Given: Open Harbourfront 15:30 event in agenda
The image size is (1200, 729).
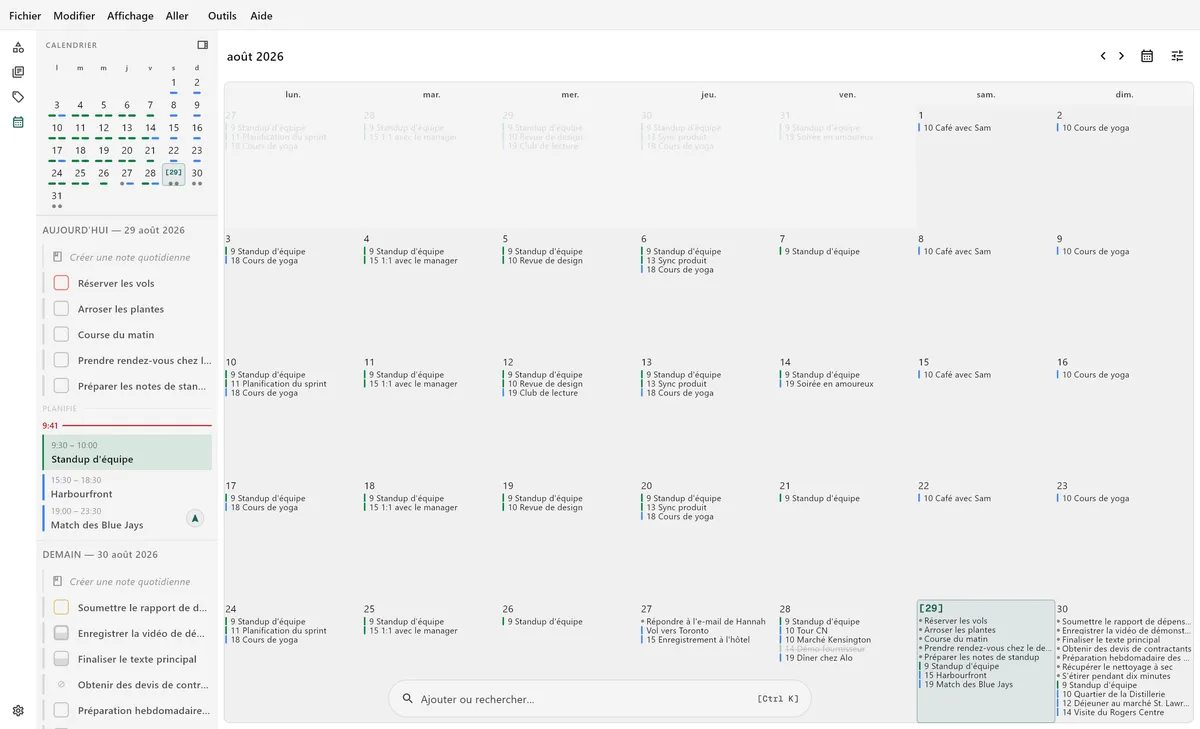Looking at the screenshot, I should (x=127, y=487).
